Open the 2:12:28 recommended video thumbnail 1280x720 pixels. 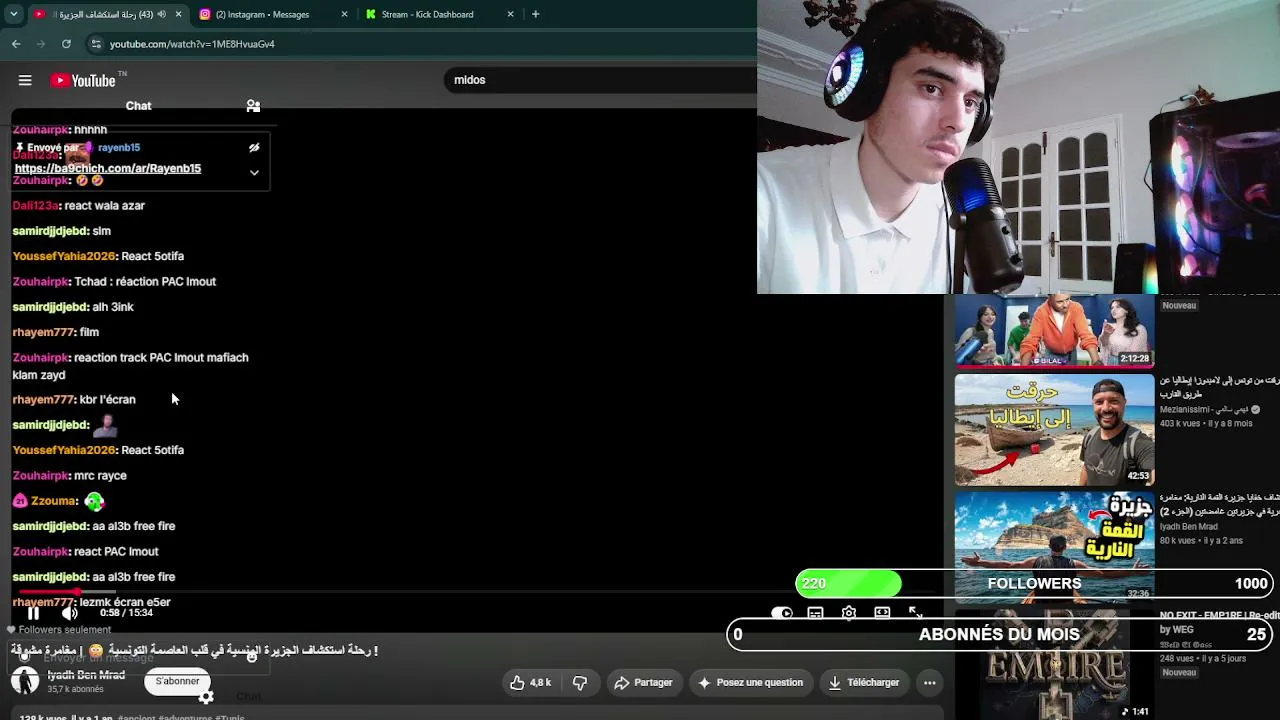point(1054,331)
